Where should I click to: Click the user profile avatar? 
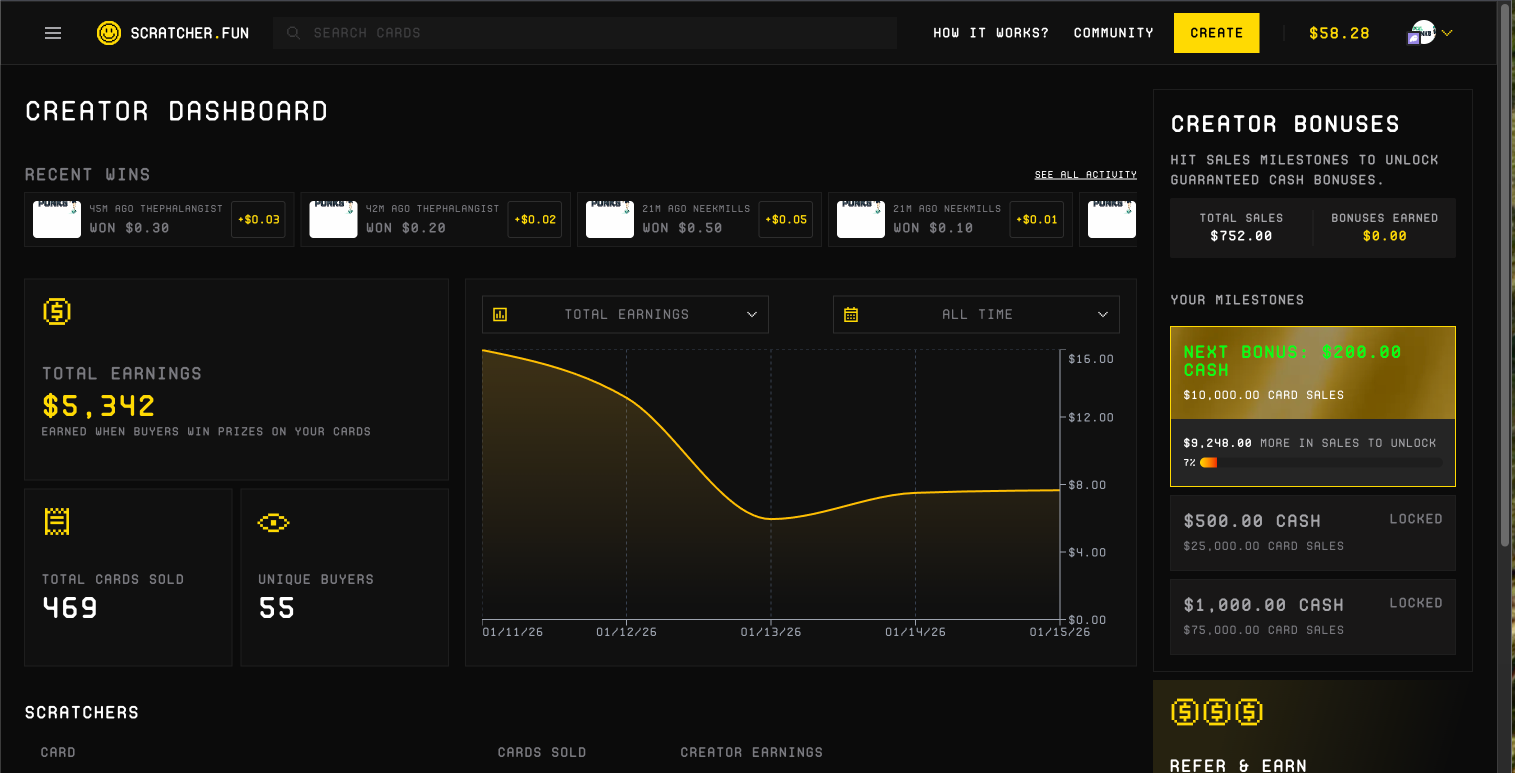click(1422, 33)
